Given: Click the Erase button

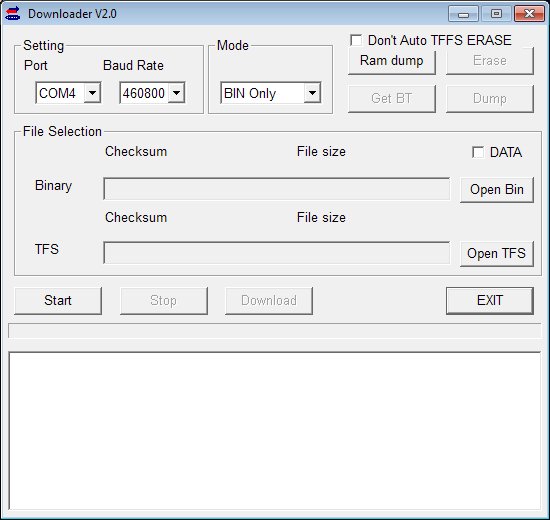Looking at the screenshot, I should point(490,61).
